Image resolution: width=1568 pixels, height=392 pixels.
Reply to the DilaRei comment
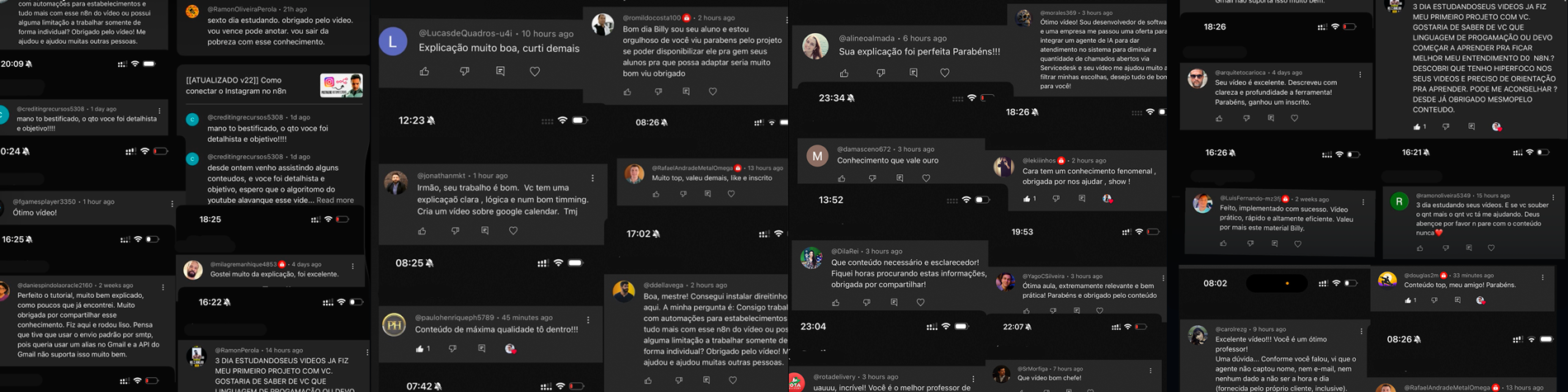point(894,303)
